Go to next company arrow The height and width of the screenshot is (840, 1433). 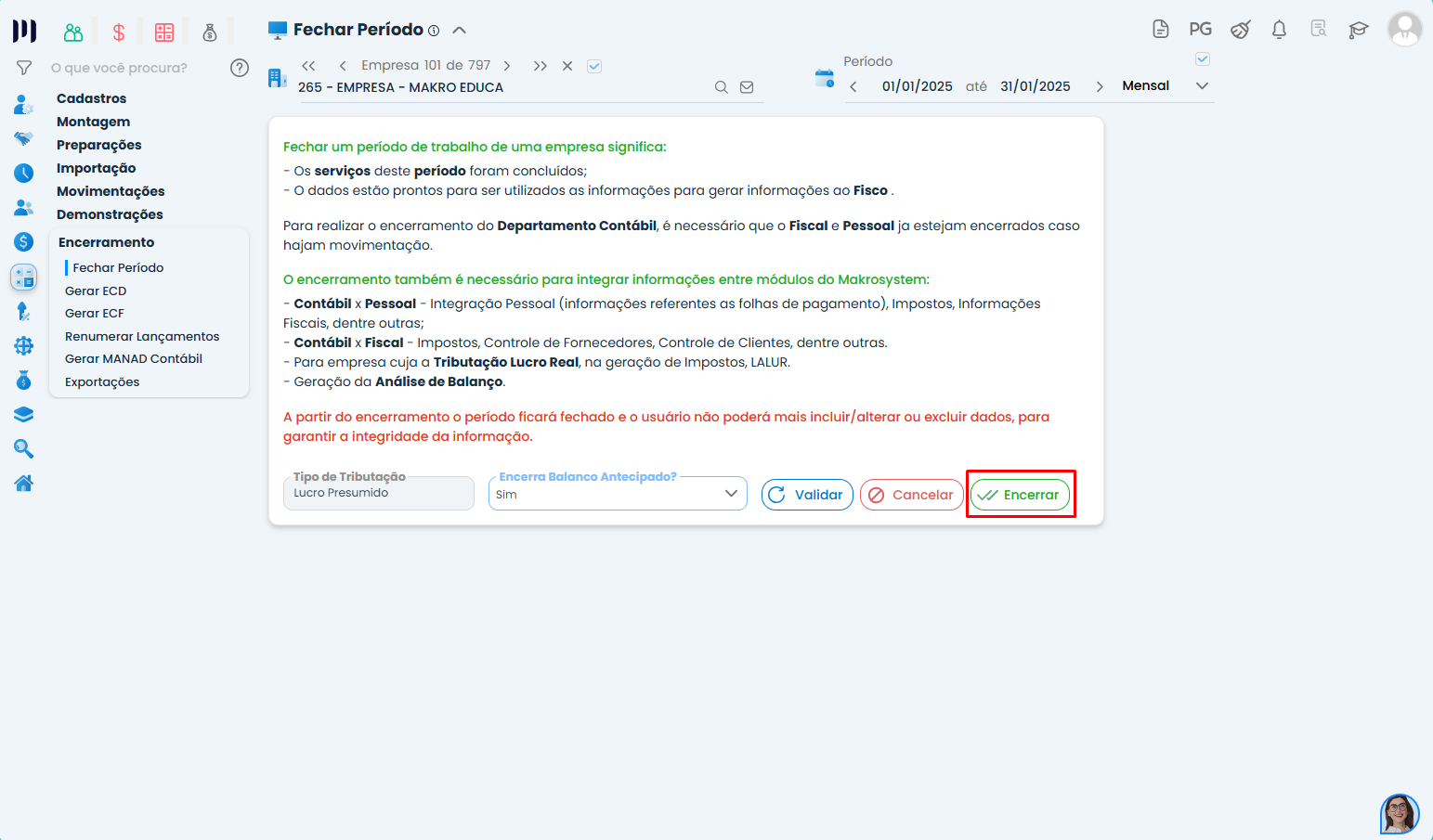pyautogui.click(x=506, y=66)
